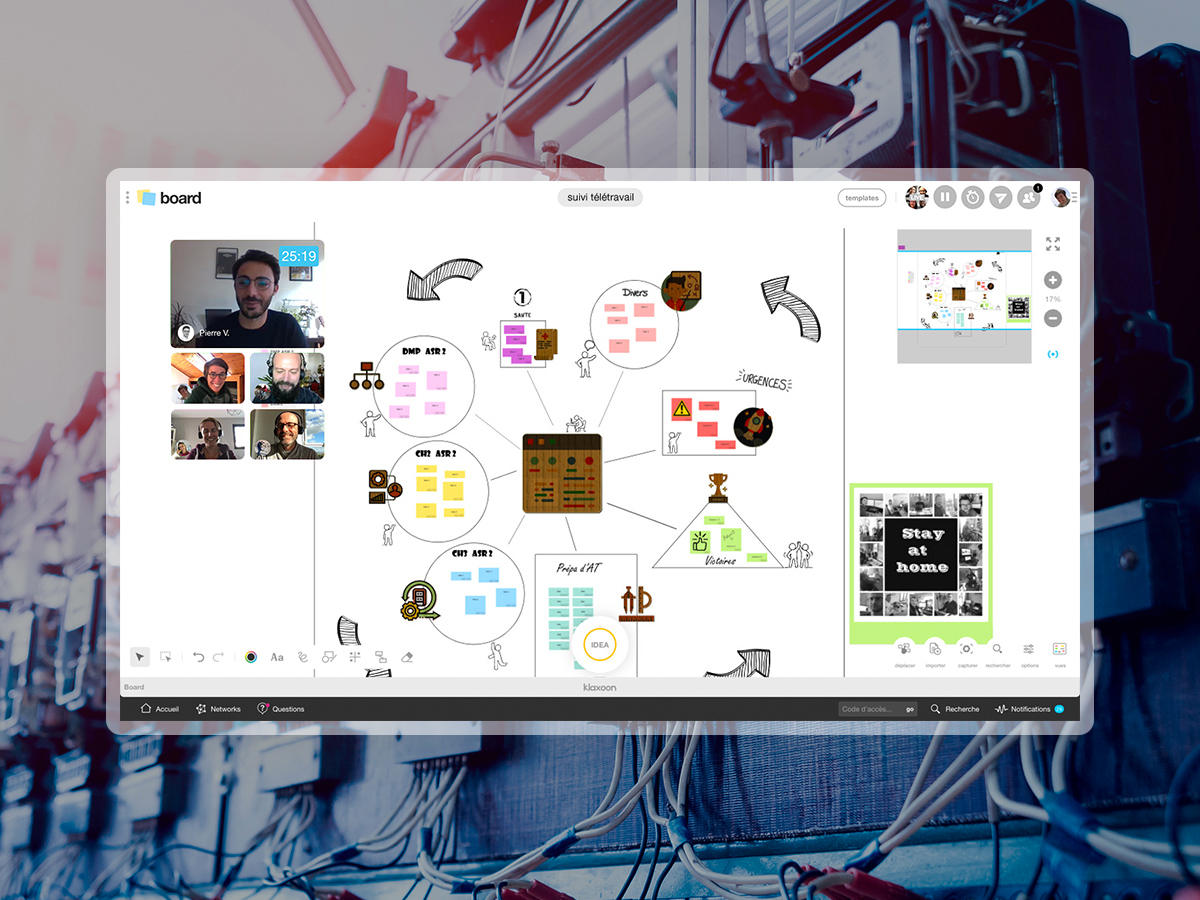Open the participants list icon
Viewport: 1200px width, 900px height.
(1029, 197)
